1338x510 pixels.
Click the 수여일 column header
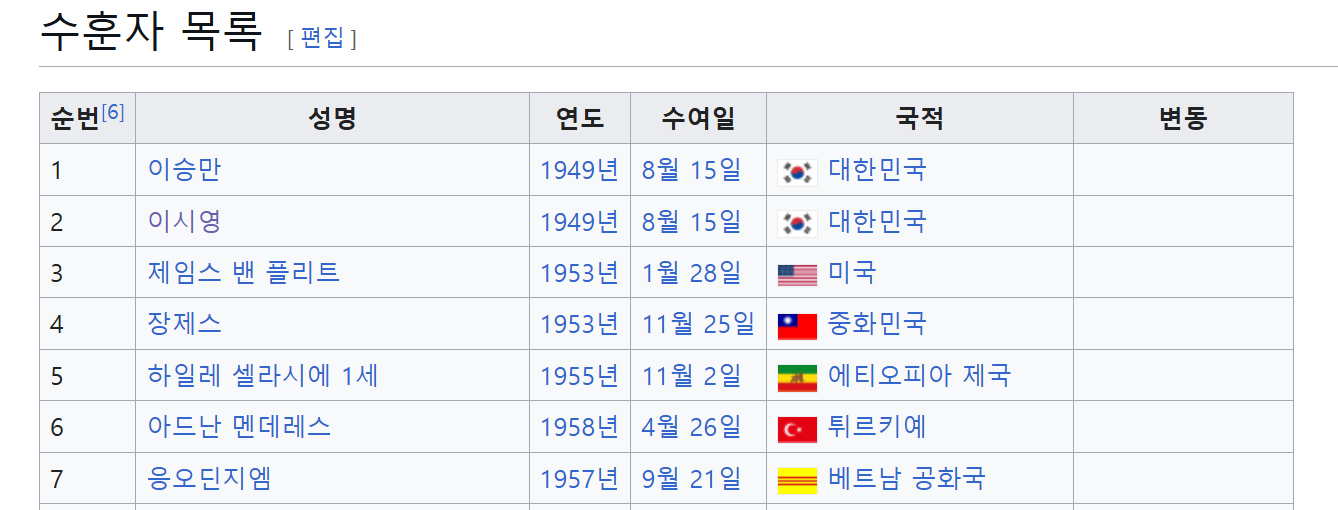tap(698, 119)
